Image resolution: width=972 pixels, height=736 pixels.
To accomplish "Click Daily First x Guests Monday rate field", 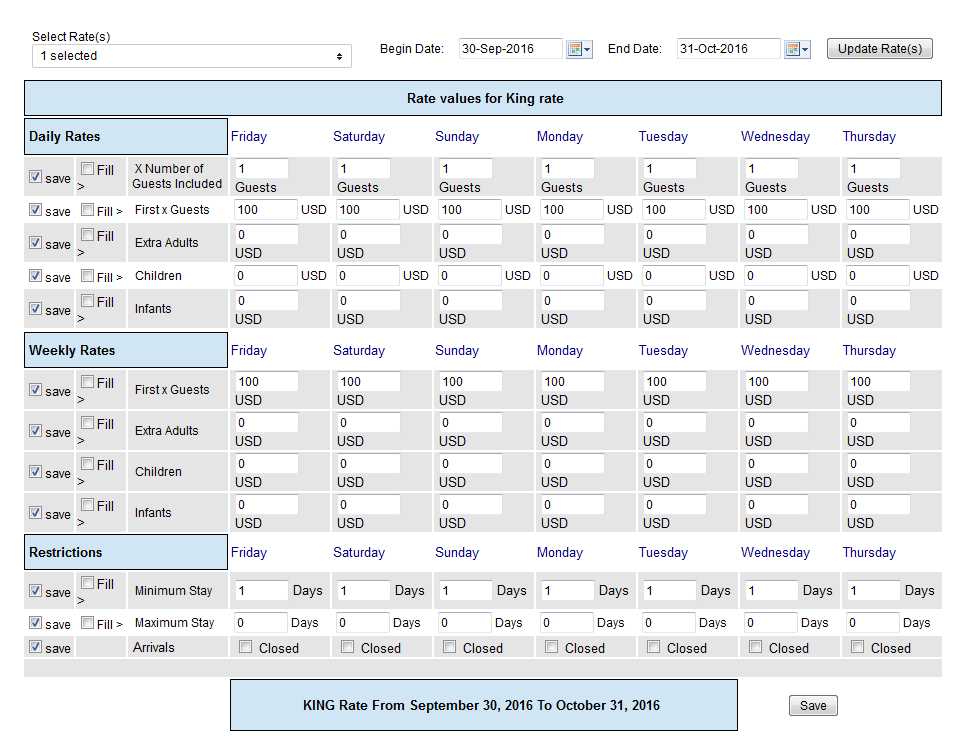I will [572, 210].
